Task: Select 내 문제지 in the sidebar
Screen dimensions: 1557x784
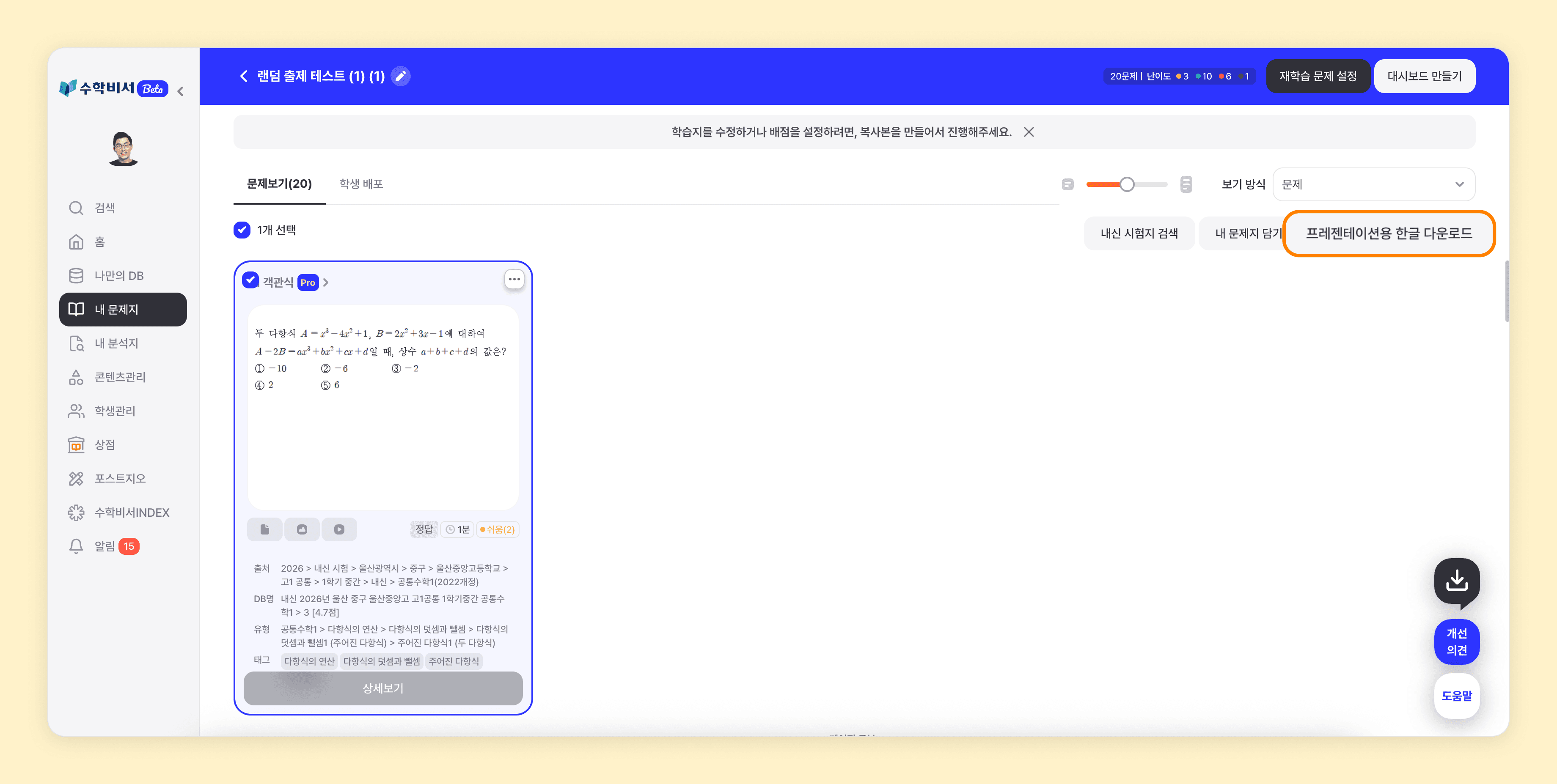Action: 123,309
